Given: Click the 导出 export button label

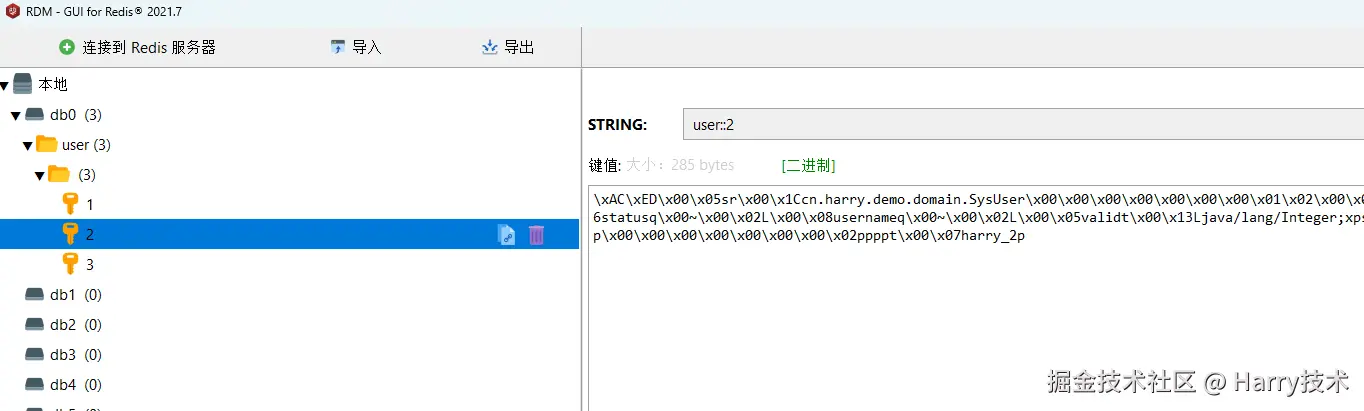Looking at the screenshot, I should [x=518, y=47].
